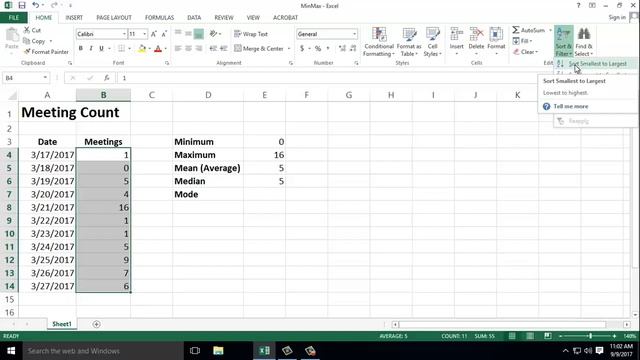The height and width of the screenshot is (360, 640).
Task: Decrease font size with smaller A icon
Action: [x=164, y=34]
